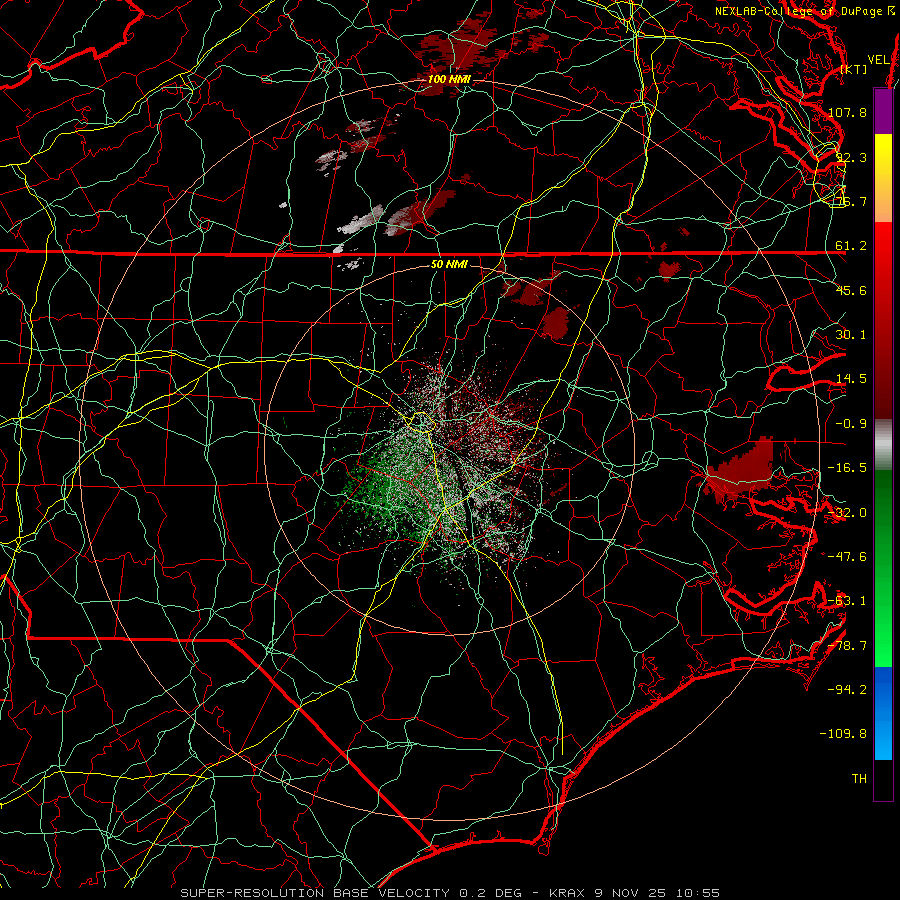Click the VEL legend title
900x900 pixels.
pos(879,60)
